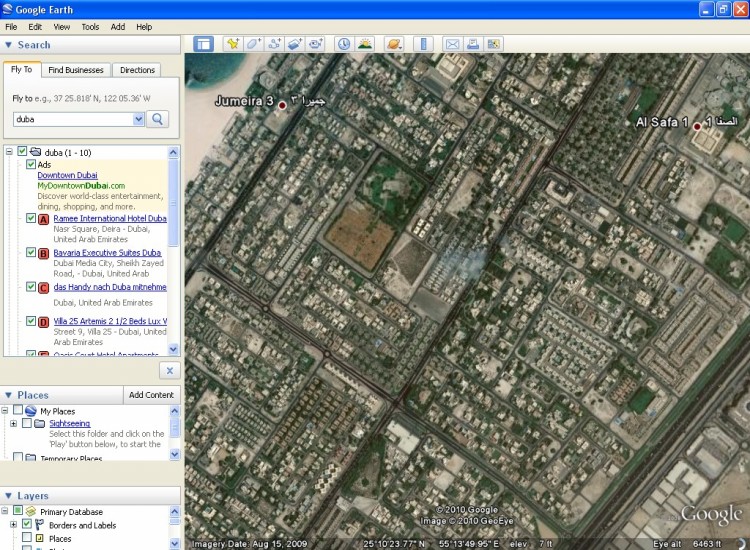Viewport: 750px width, 550px height.
Task: Uncheck Ramee International Hotel result checkbox
Action: [31, 218]
